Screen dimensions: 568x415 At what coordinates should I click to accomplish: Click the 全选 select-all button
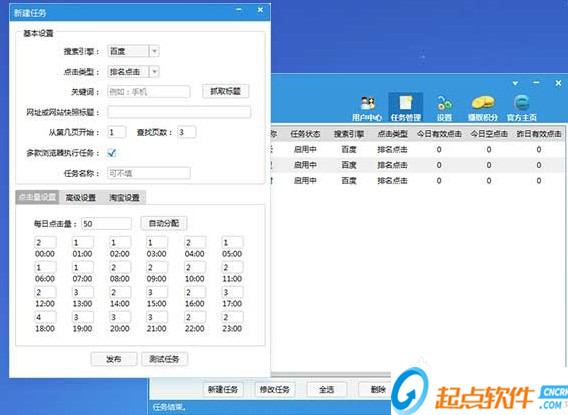pos(326,389)
